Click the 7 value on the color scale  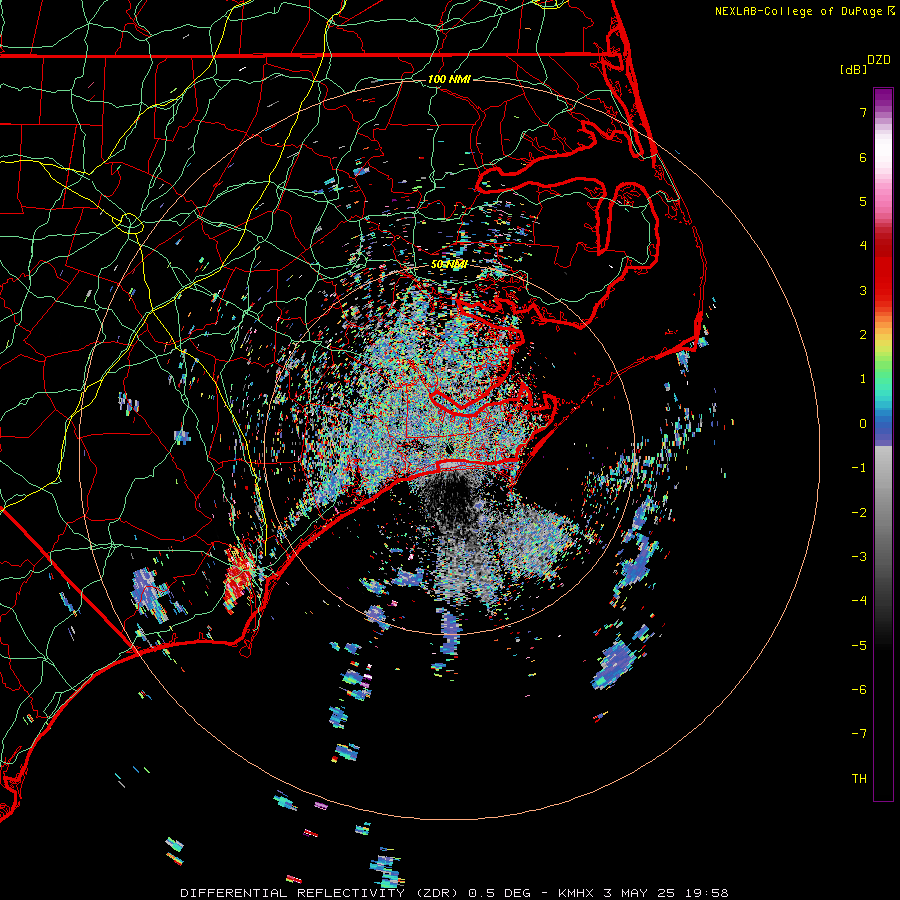[x=863, y=112]
